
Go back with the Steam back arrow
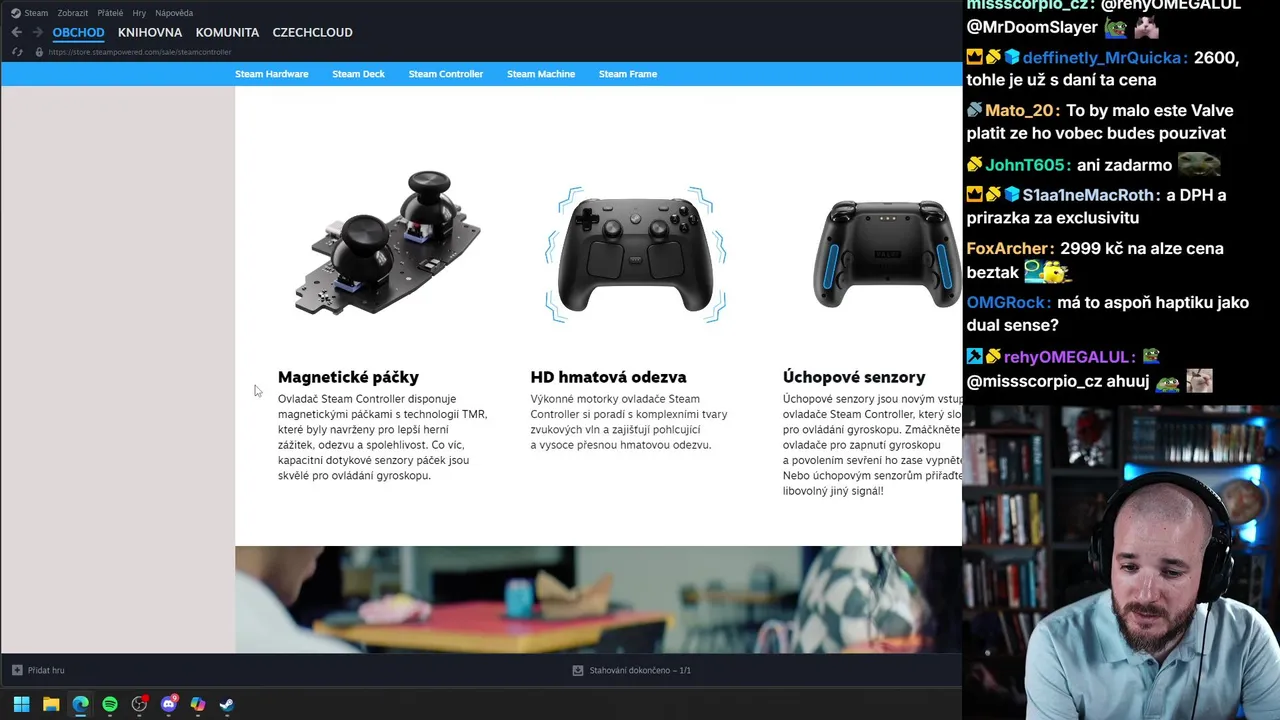coord(16,32)
